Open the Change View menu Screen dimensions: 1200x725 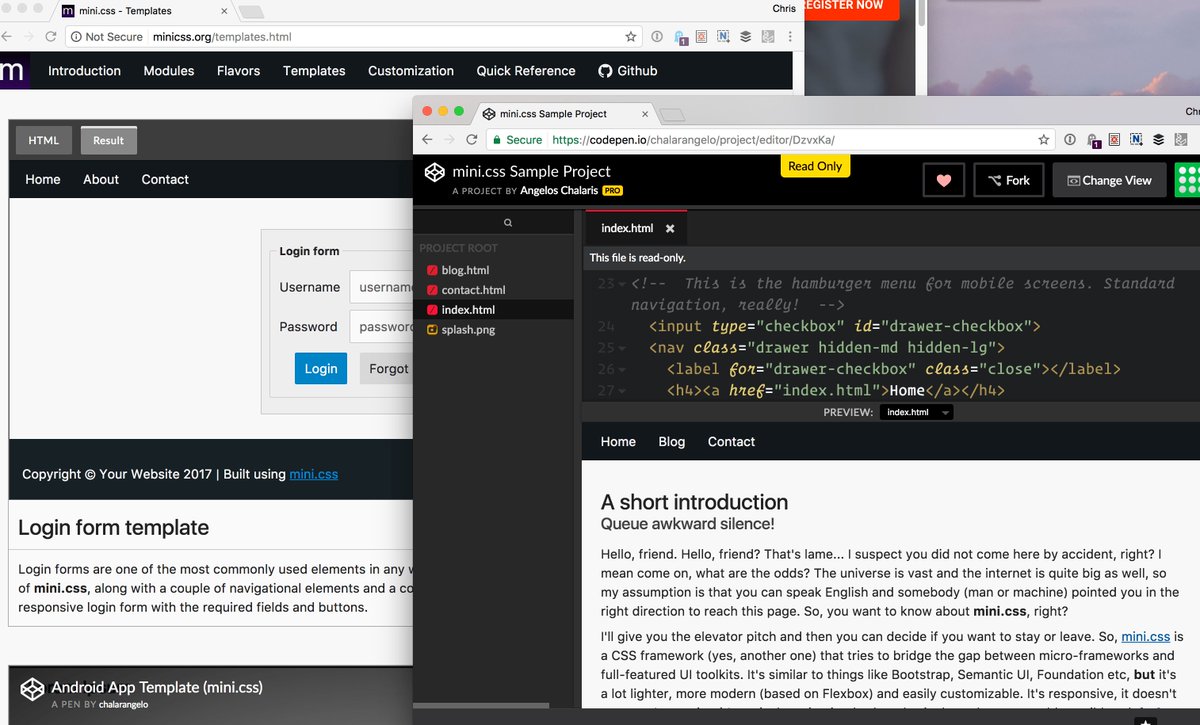coord(1109,180)
